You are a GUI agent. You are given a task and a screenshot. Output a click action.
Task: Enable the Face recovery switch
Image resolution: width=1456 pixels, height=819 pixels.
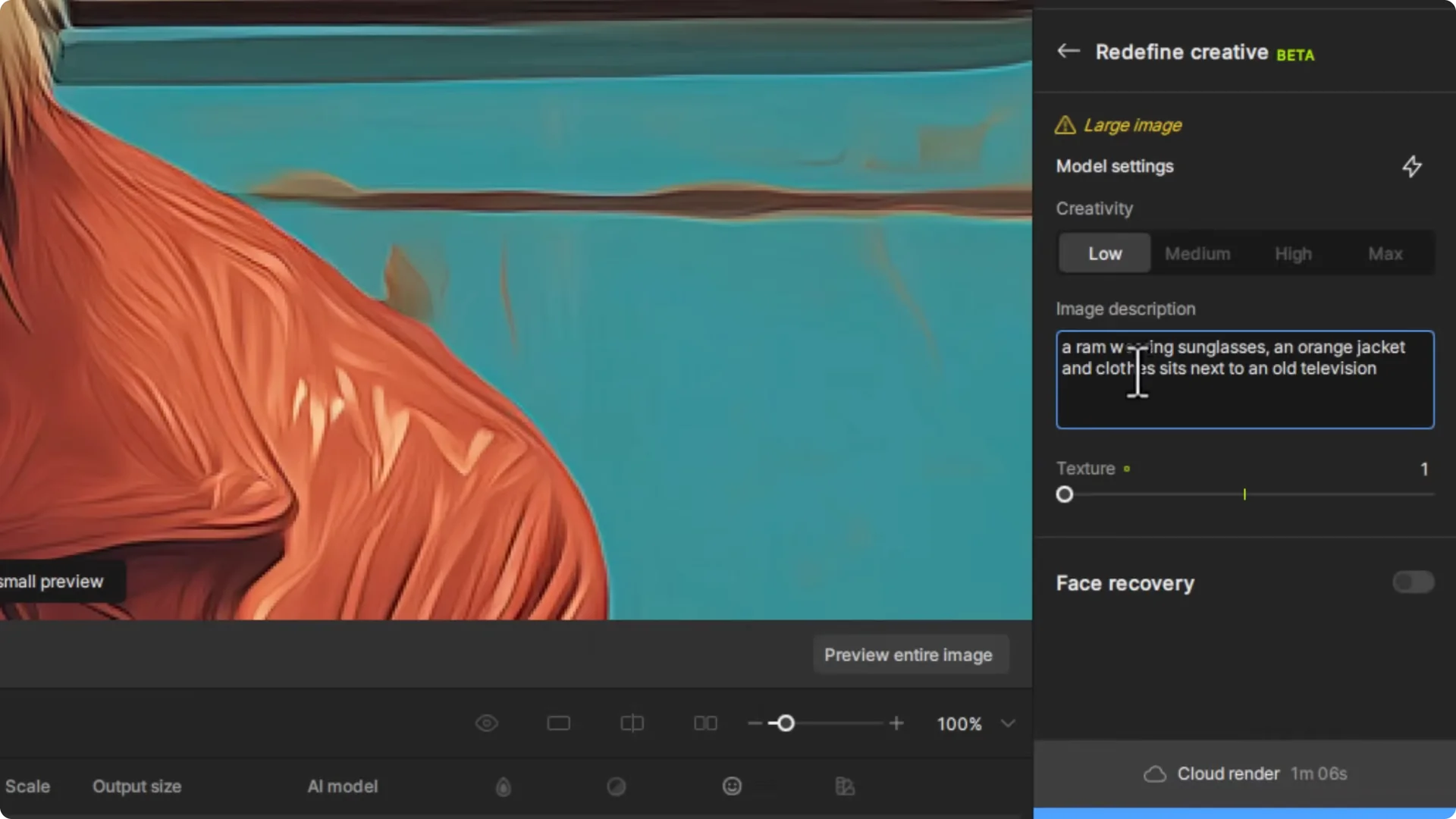pyautogui.click(x=1411, y=582)
